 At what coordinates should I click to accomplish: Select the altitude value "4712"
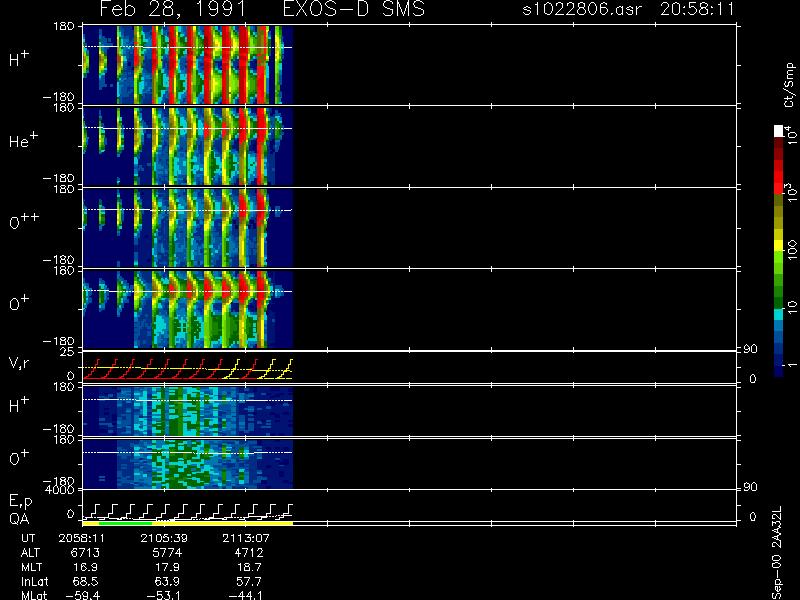coord(248,553)
